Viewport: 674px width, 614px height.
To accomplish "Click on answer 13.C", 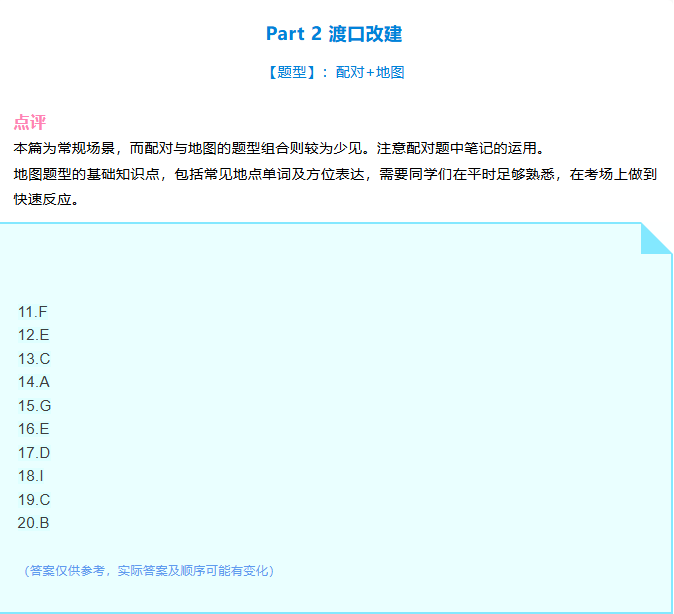I will pos(34,359).
